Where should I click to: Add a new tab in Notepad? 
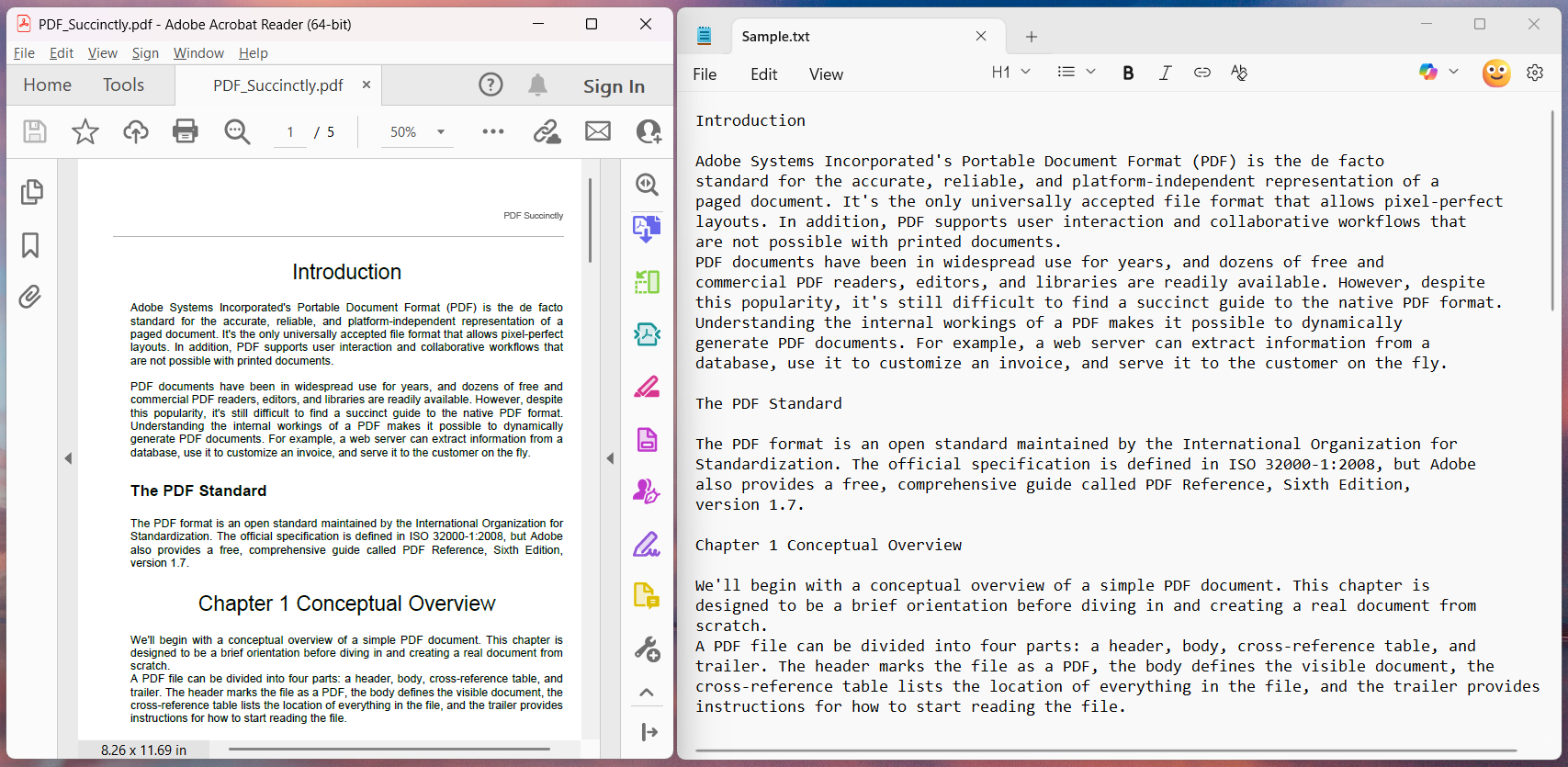1032,37
